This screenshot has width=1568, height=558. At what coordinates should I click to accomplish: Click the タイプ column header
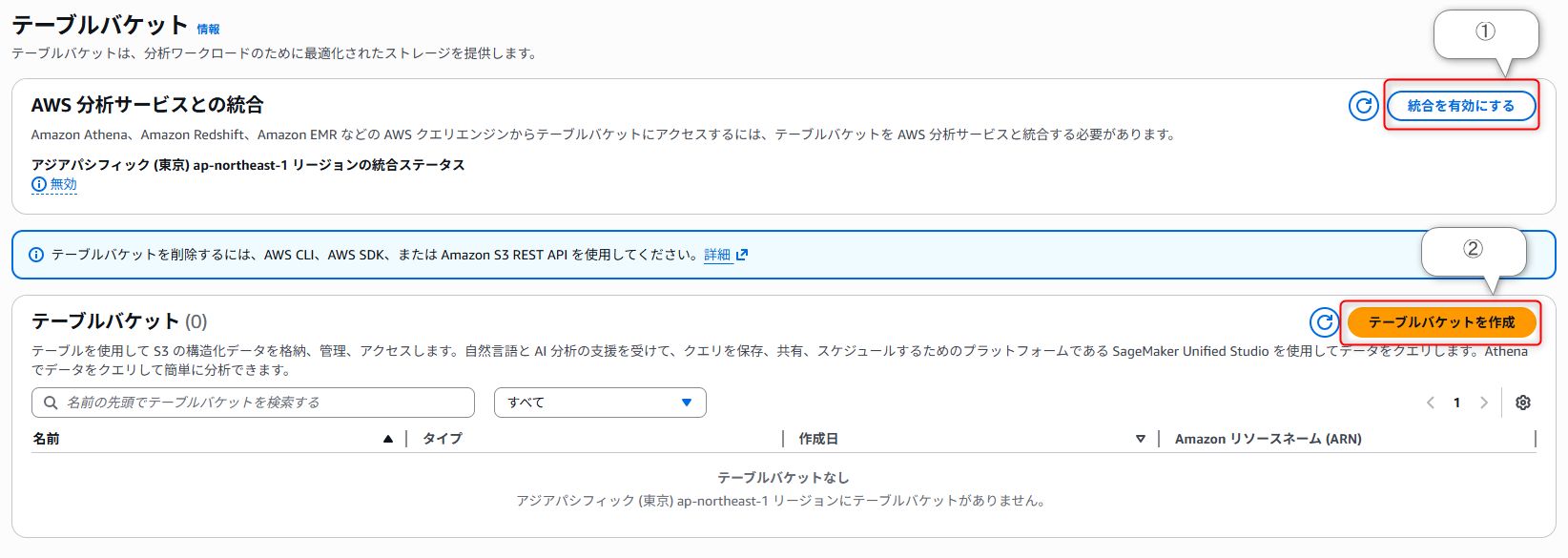(x=443, y=439)
